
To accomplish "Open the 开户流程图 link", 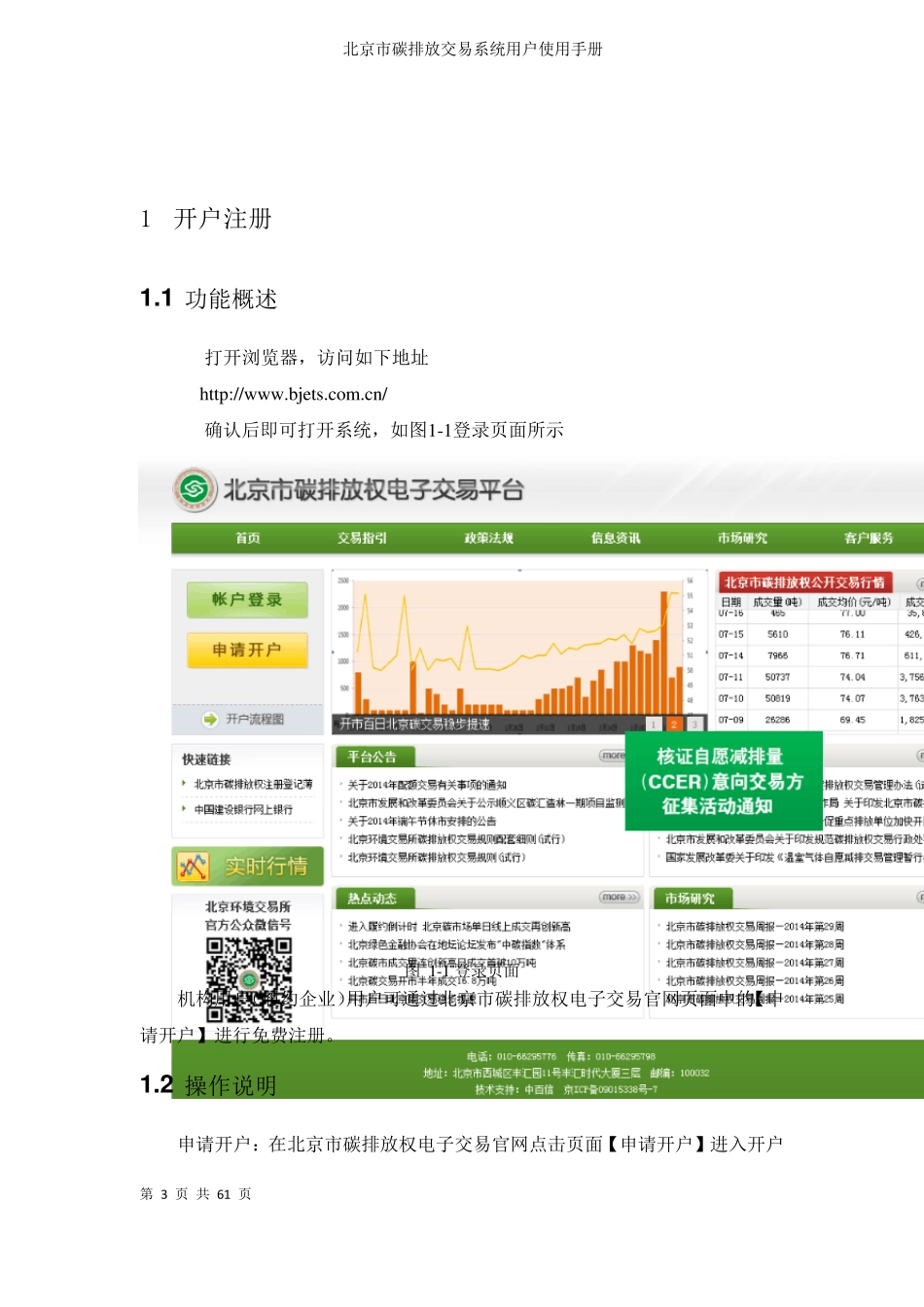I will 255,719.
